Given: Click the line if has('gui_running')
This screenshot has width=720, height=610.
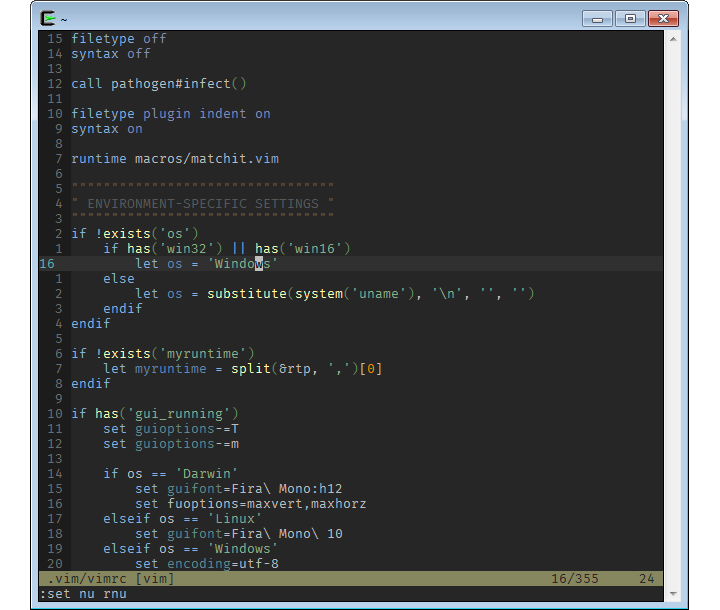Looking at the screenshot, I should [x=155, y=413].
